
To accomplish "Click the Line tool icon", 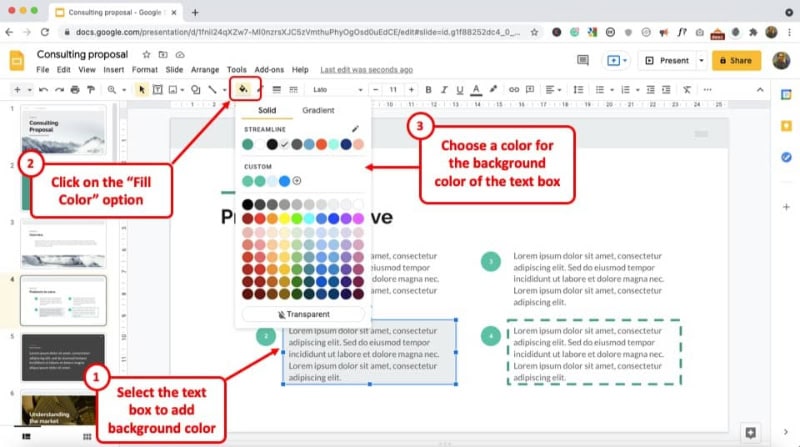I will pyautogui.click(x=212, y=90).
